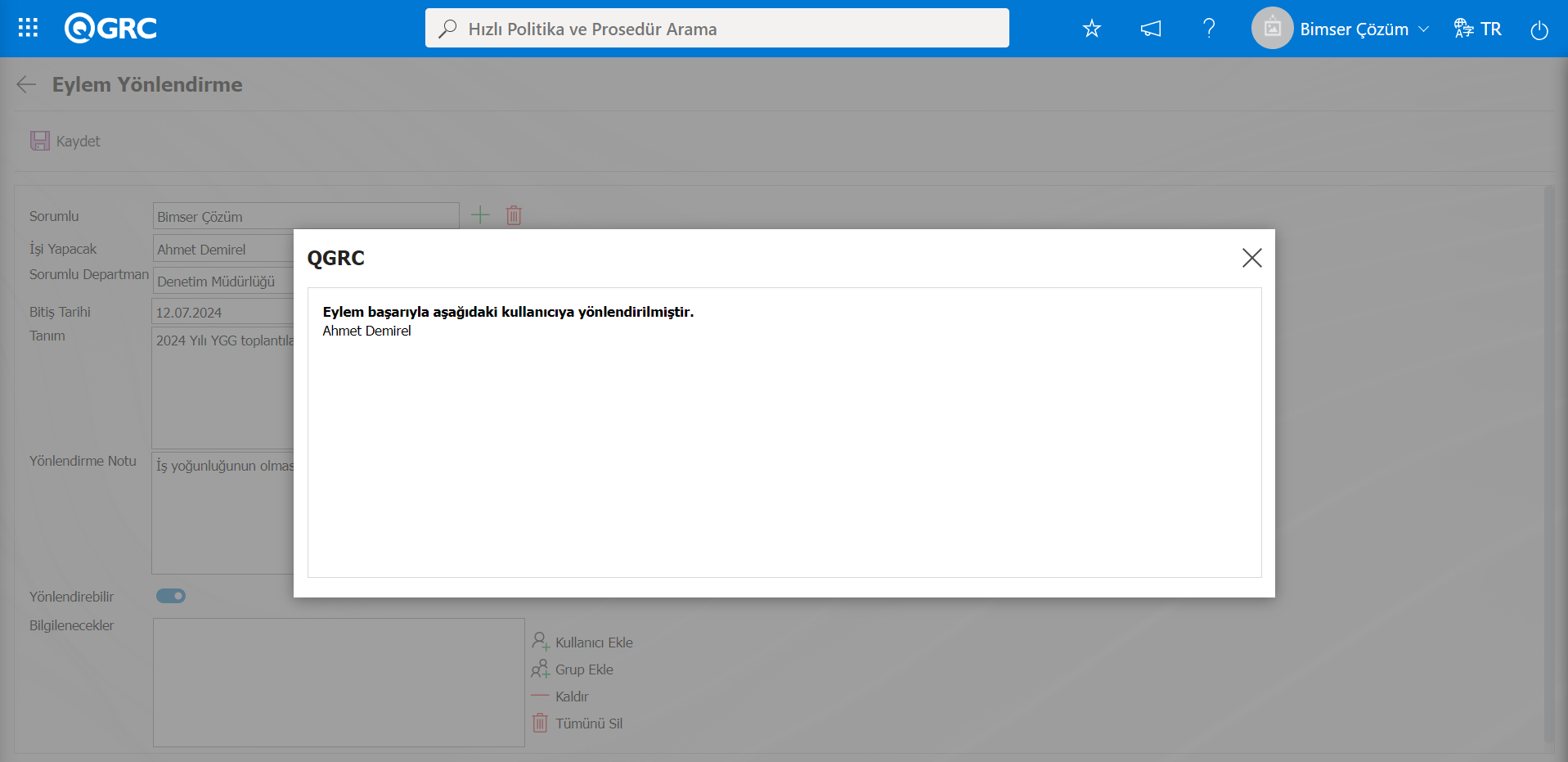This screenshot has height=762, width=1568.
Task: Click the red trash icon beside Sorumlu
Action: [514, 215]
